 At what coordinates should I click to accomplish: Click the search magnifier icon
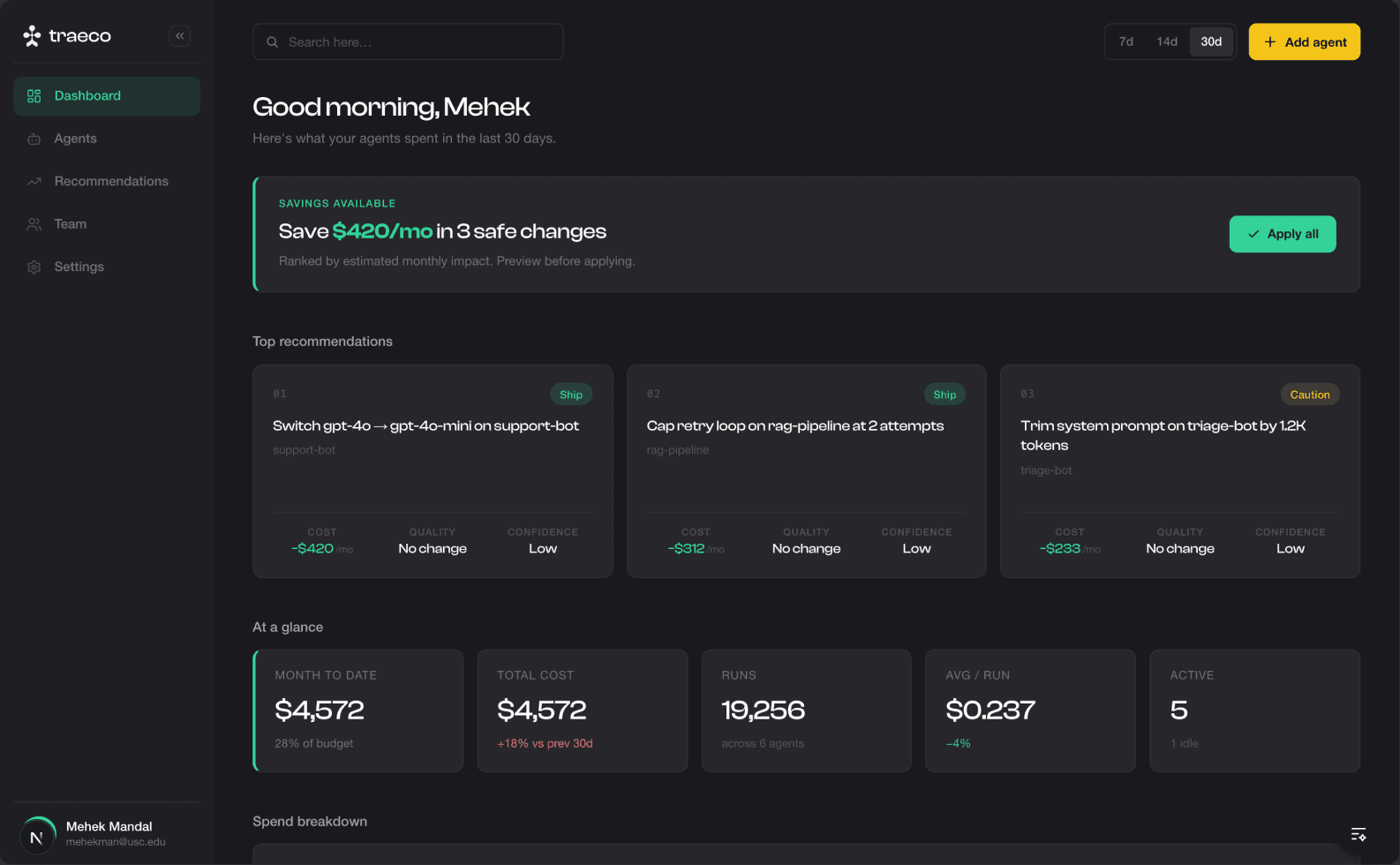(x=273, y=42)
